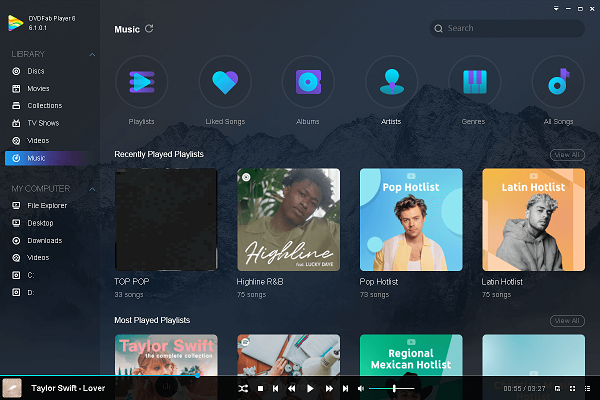Open the Genres piano icon

click(x=474, y=82)
